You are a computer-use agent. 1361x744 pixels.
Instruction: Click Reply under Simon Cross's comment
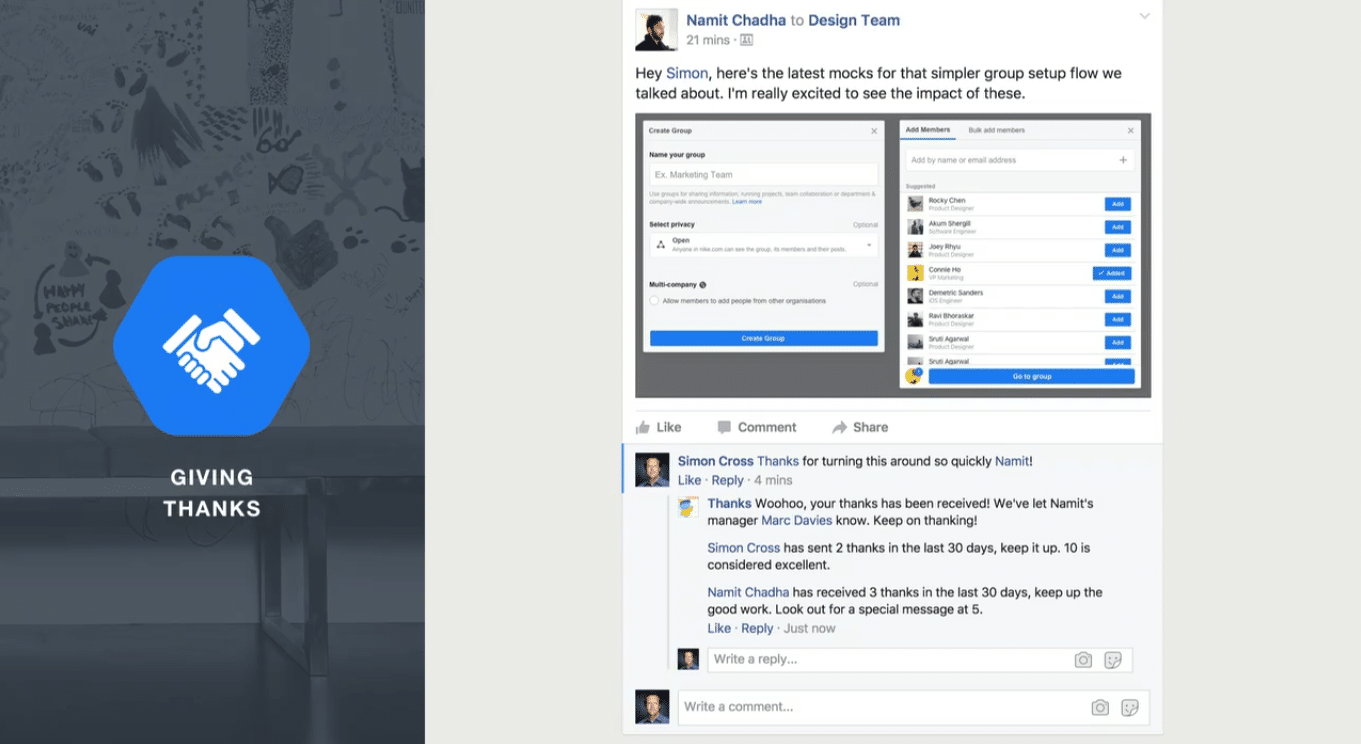(x=727, y=480)
